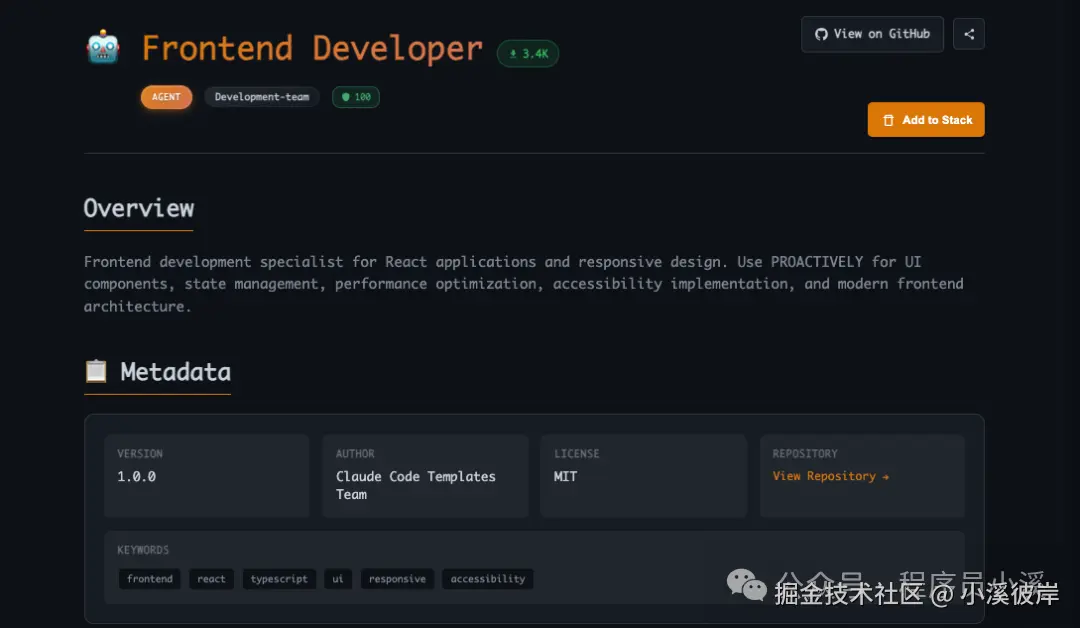Select the Development-team tag

coord(262,97)
